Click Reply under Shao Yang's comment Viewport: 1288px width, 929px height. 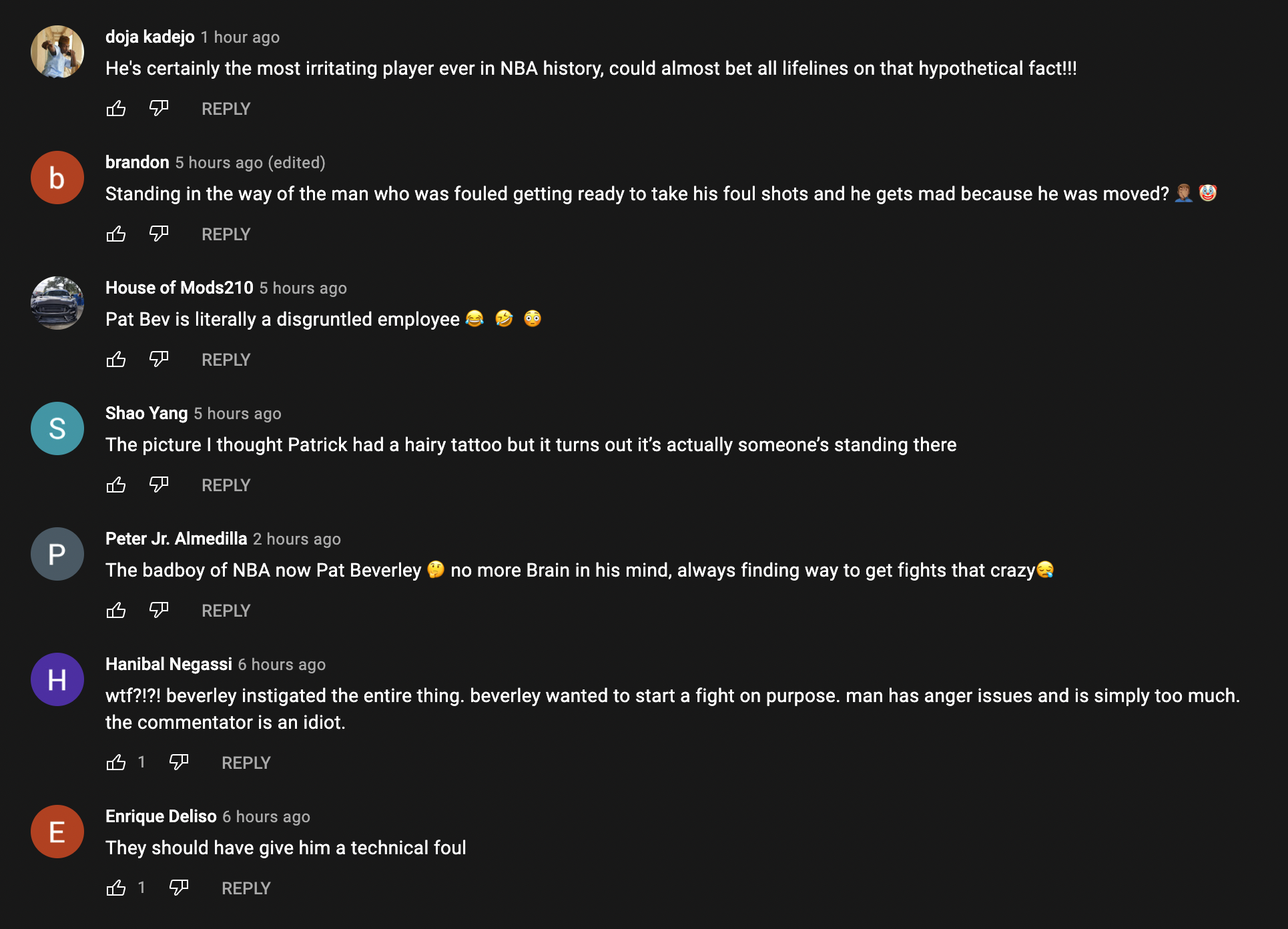226,485
